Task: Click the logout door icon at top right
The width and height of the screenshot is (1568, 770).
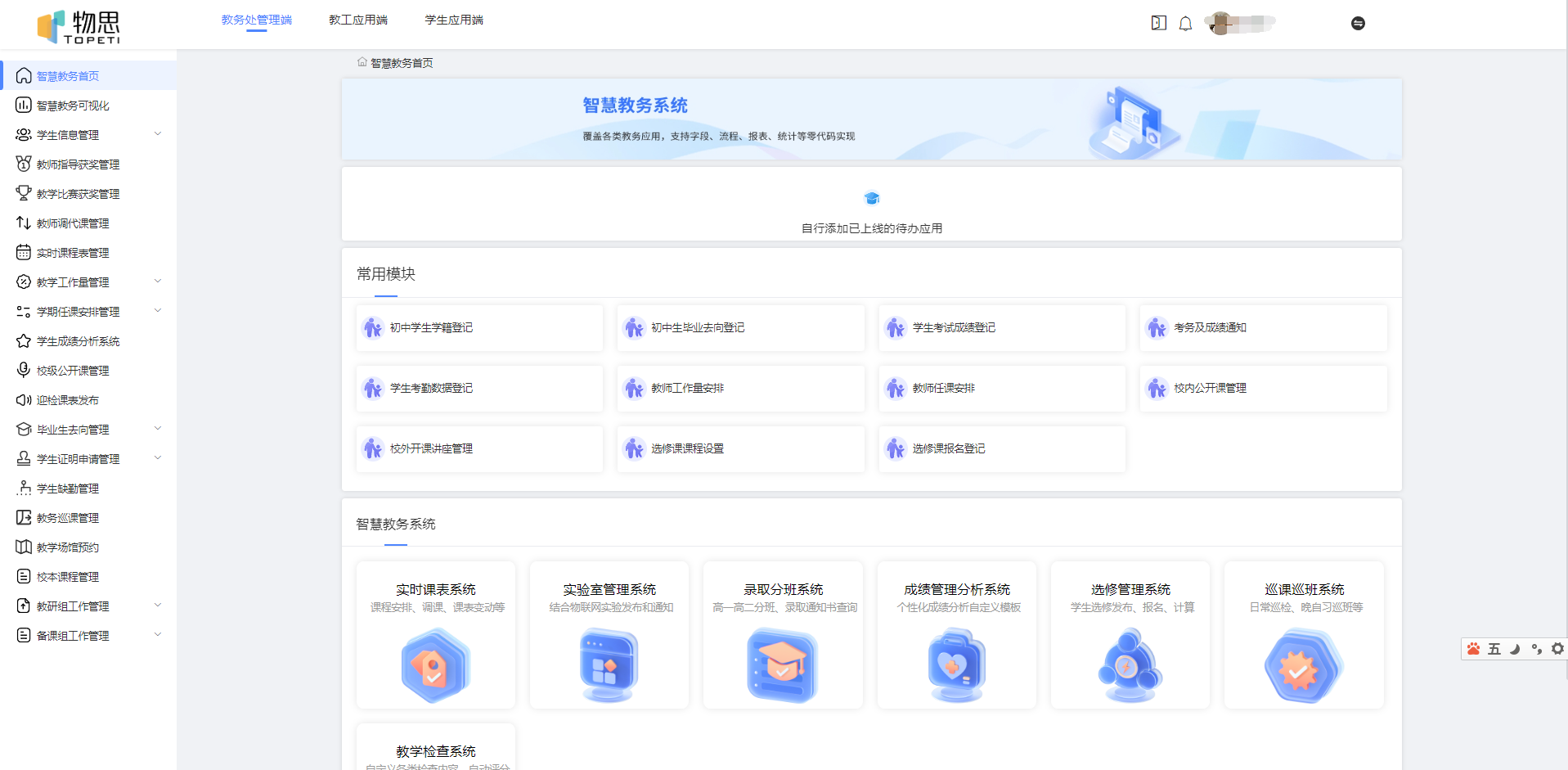Action: (1158, 23)
